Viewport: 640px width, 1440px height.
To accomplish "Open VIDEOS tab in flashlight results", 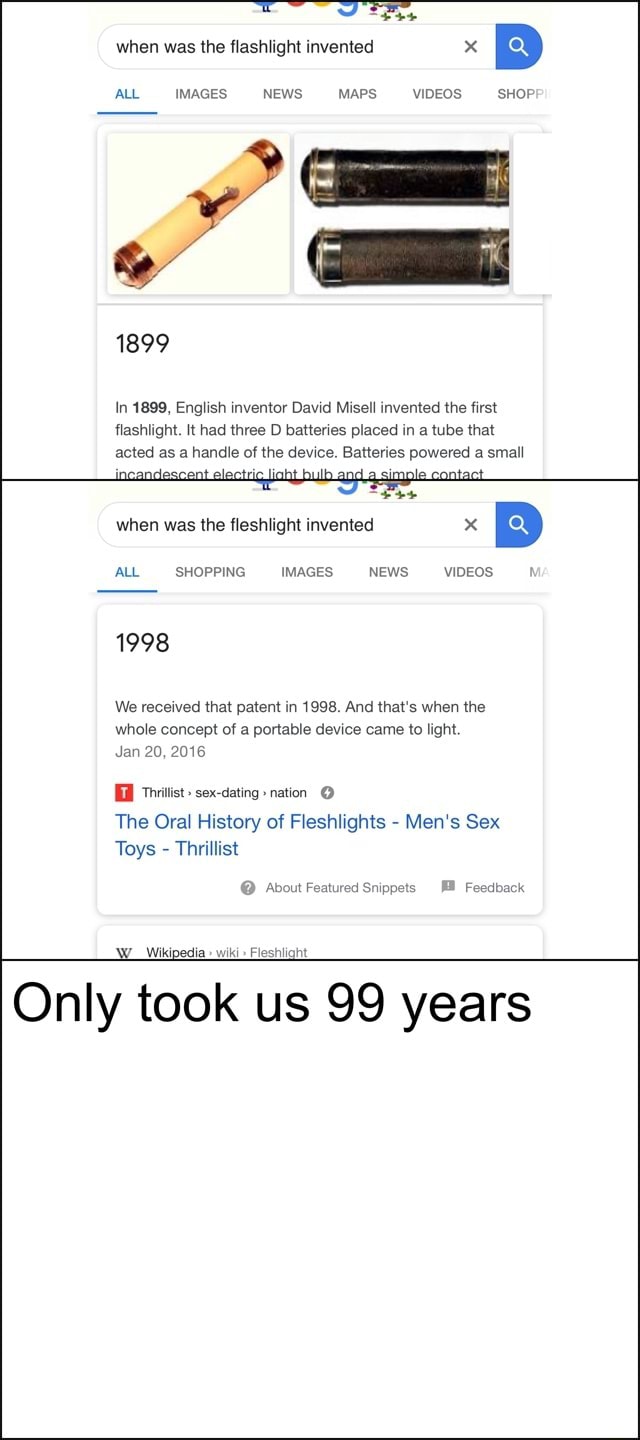I will coord(437,94).
